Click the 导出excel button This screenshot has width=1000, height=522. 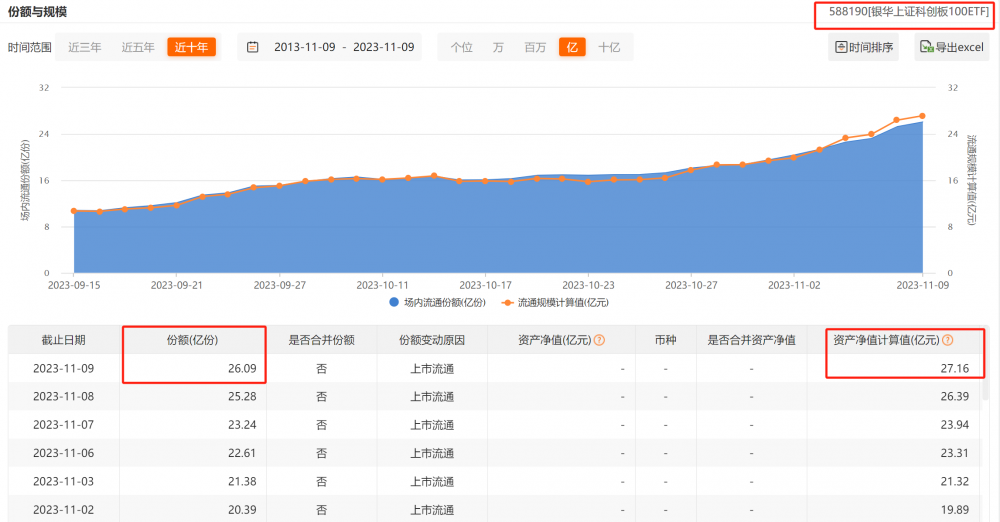point(952,47)
